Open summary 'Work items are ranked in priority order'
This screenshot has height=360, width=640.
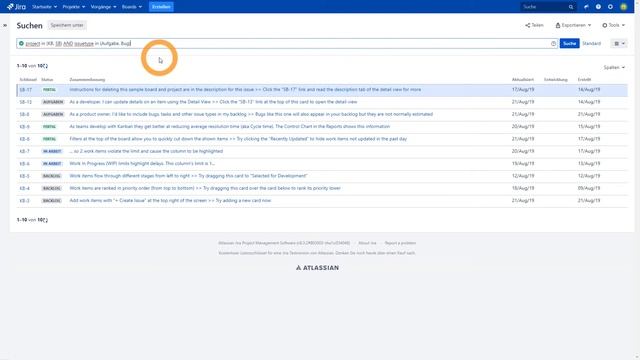[205, 188]
